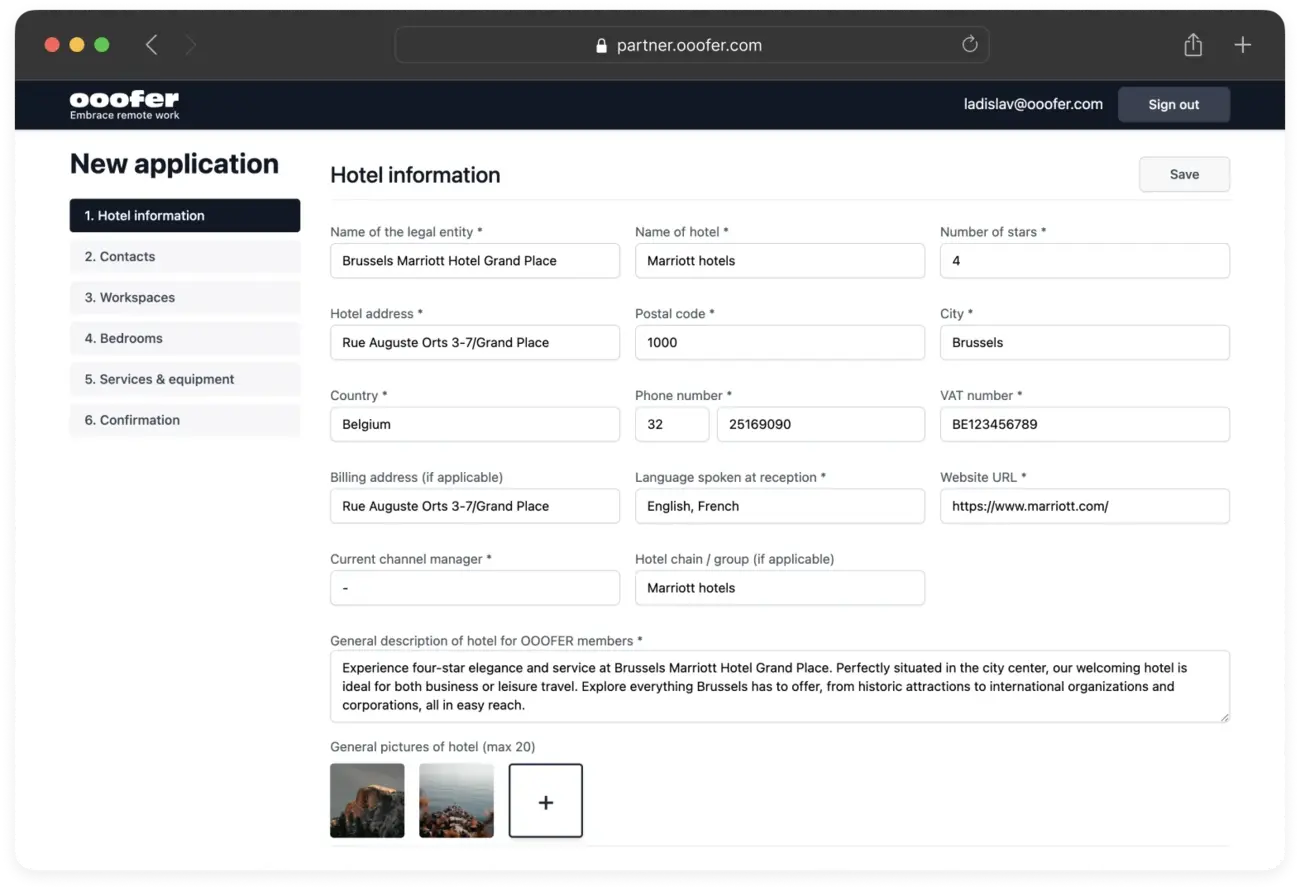Viewport: 1300px width, 891px height.
Task: Select step 1. Hotel information
Action: pos(185,215)
